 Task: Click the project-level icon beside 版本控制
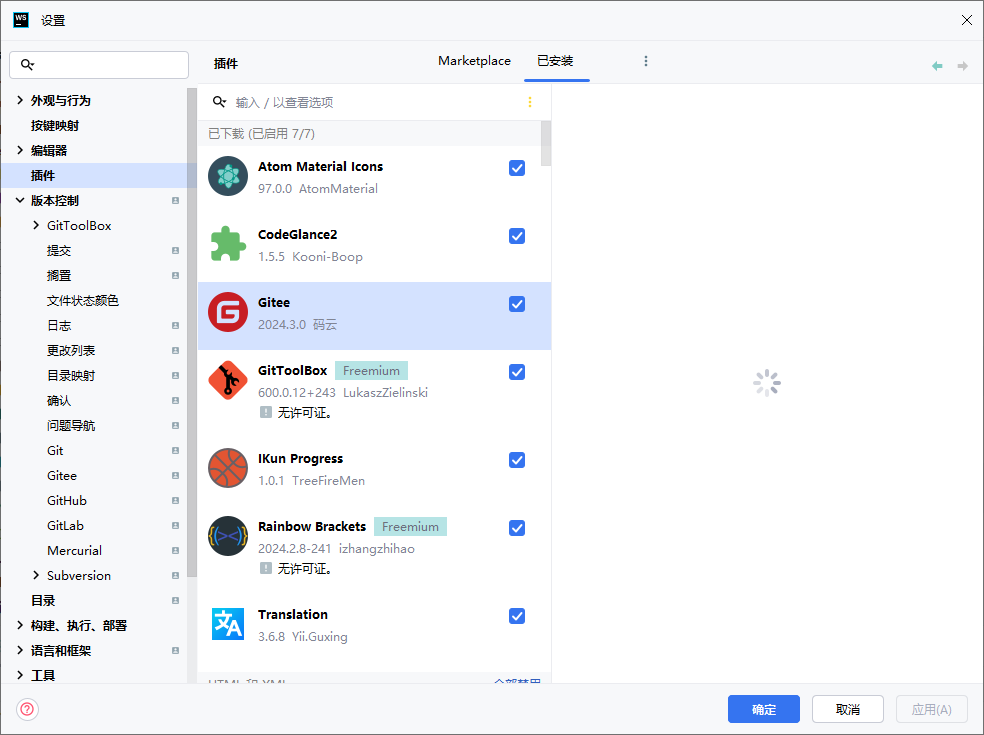(x=176, y=201)
